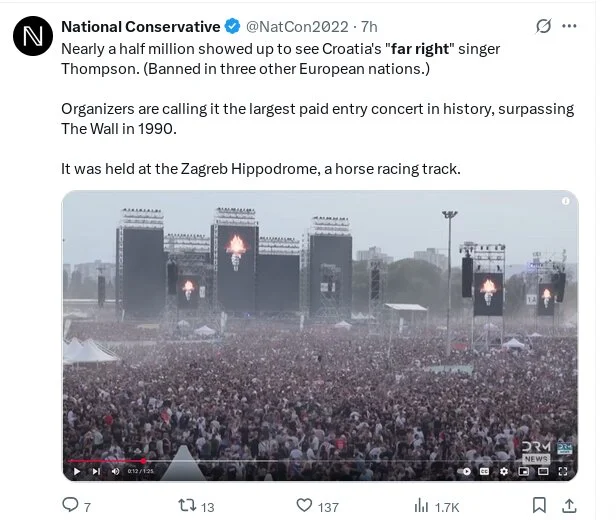
Task: Toggle video autoplay switch
Action: [465, 471]
